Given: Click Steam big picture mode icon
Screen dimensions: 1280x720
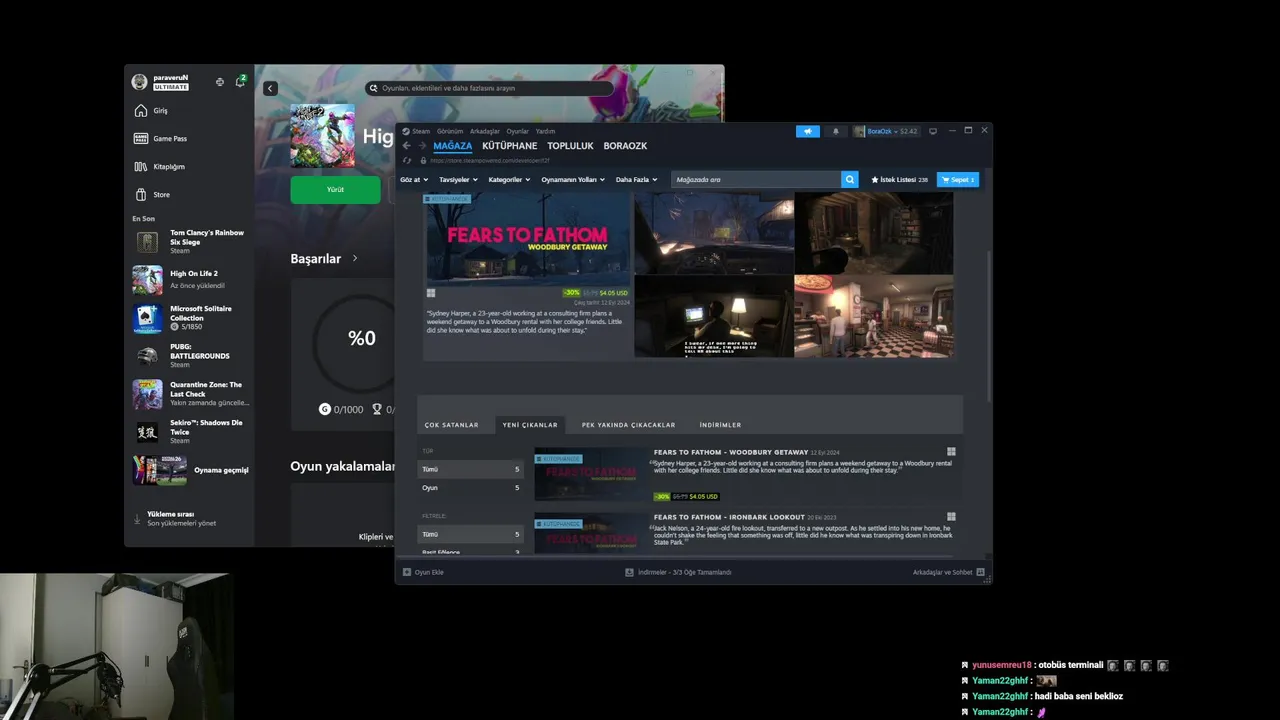Looking at the screenshot, I should coord(933,131).
